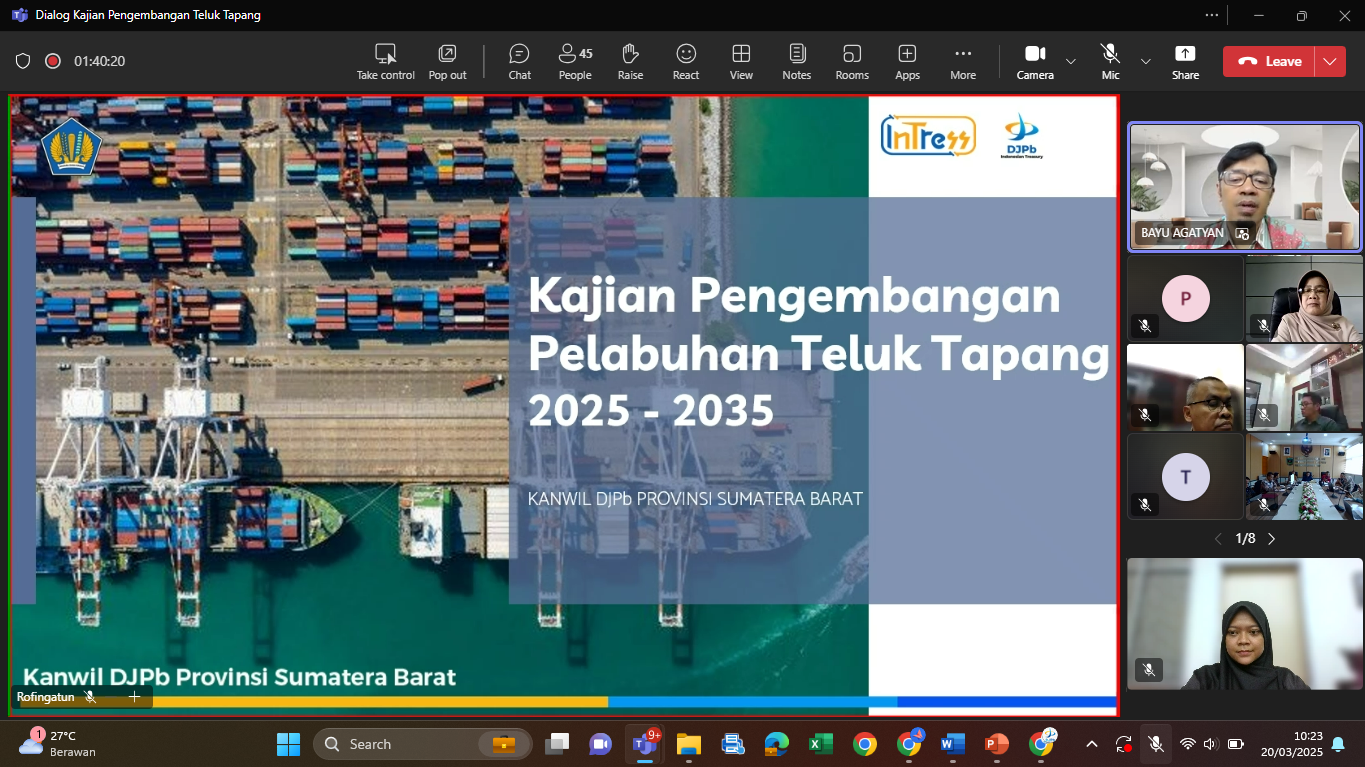The width and height of the screenshot is (1365, 767).
Task: Open volume control in system tray
Action: point(1210,744)
